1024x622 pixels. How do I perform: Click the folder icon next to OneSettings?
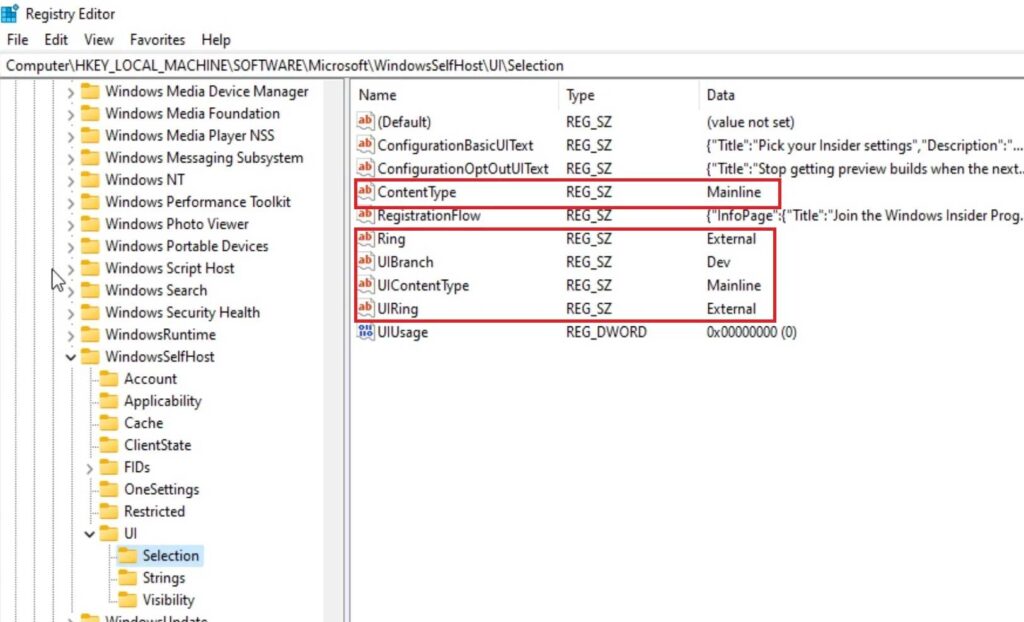109,489
